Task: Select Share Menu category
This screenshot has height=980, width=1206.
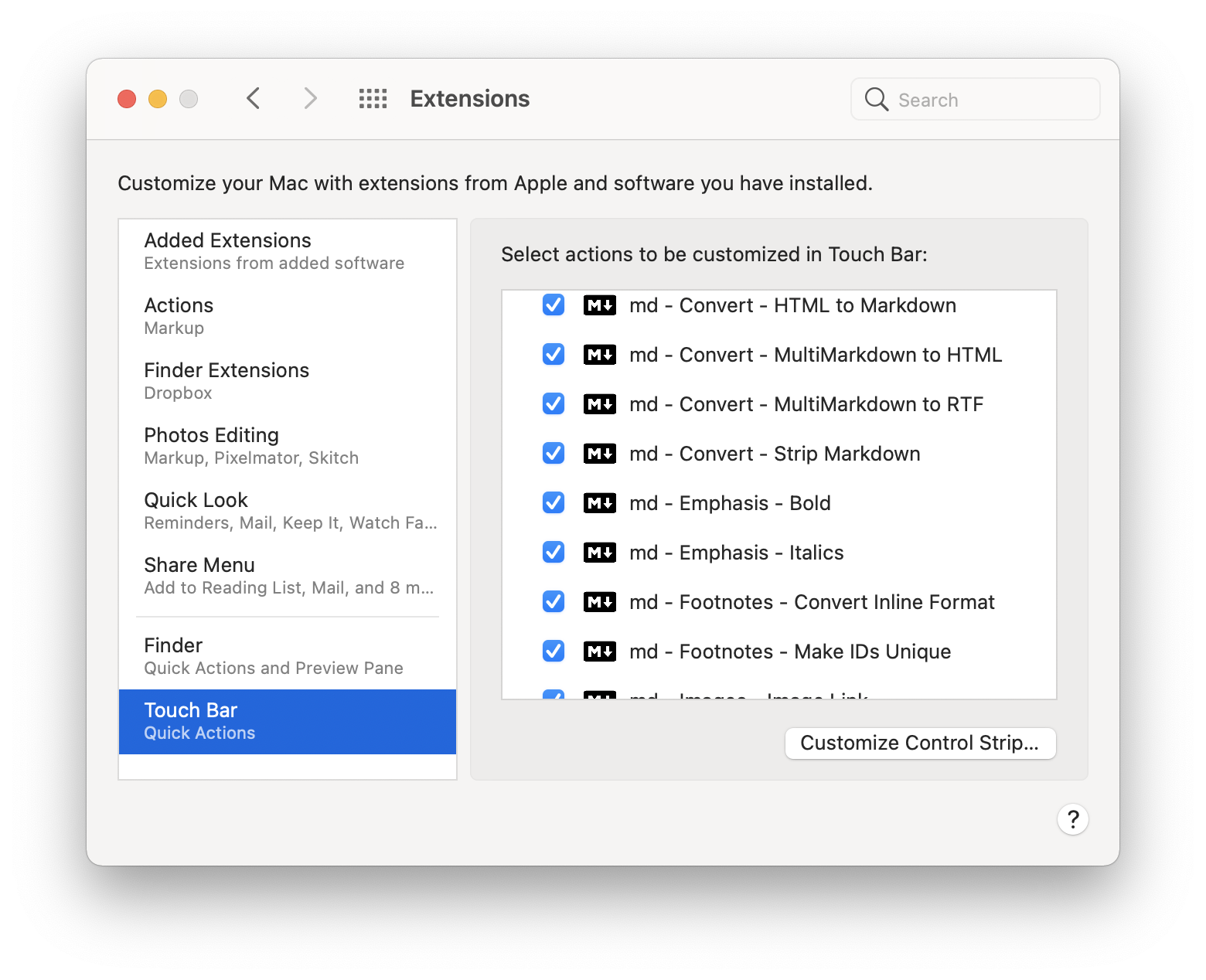Action: (x=288, y=576)
